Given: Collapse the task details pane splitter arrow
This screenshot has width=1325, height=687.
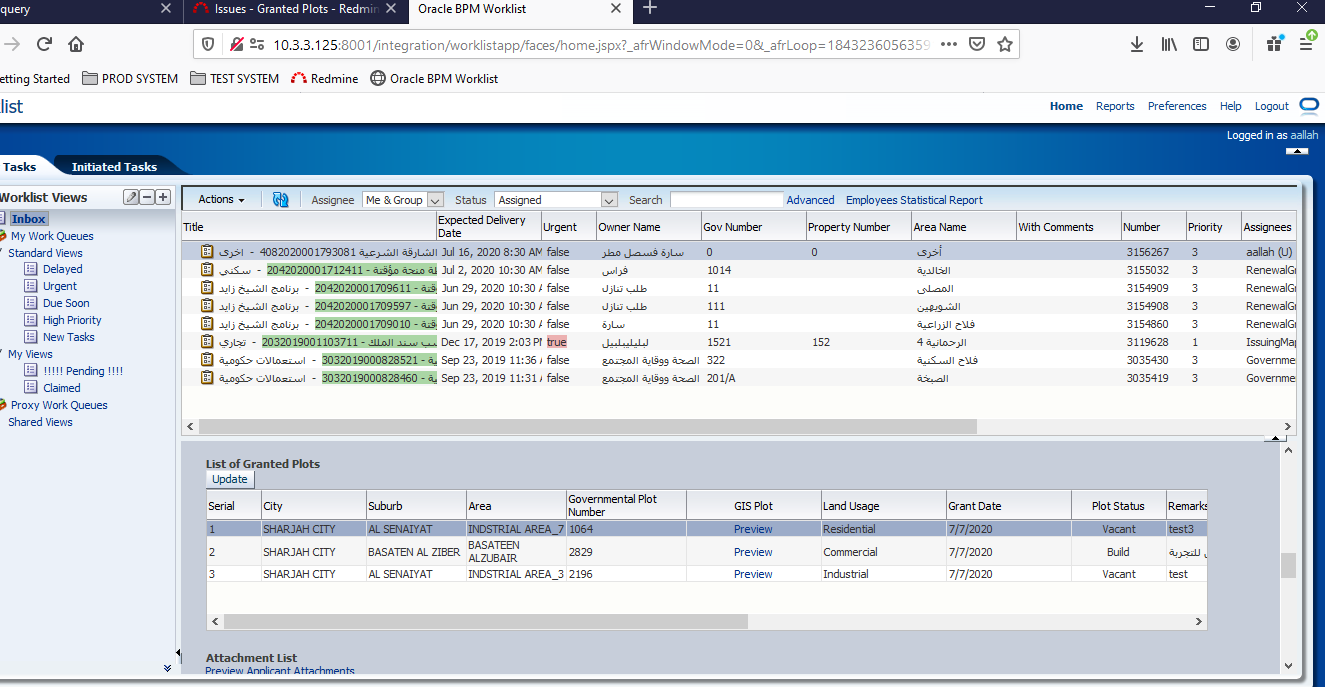Looking at the screenshot, I should click(1273, 438).
